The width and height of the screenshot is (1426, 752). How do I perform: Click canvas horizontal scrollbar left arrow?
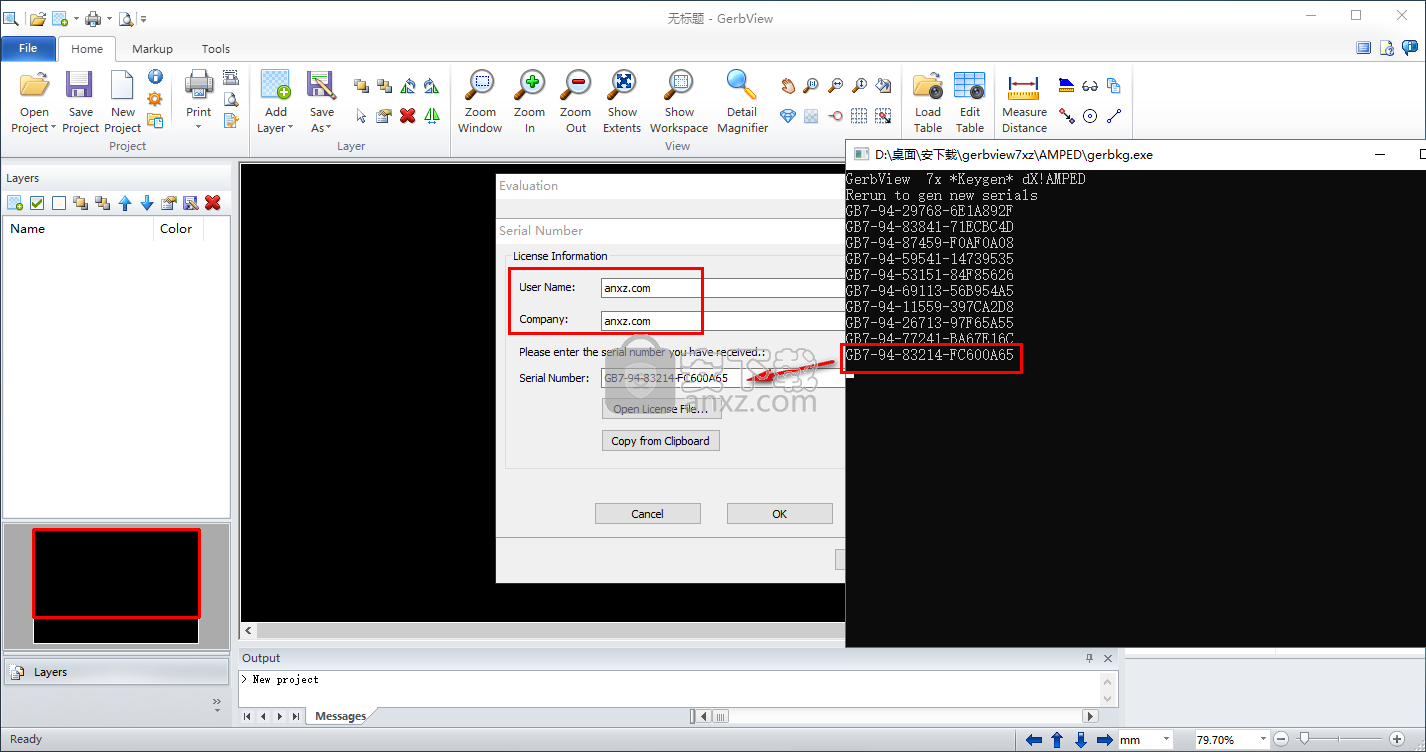pyautogui.click(x=250, y=631)
